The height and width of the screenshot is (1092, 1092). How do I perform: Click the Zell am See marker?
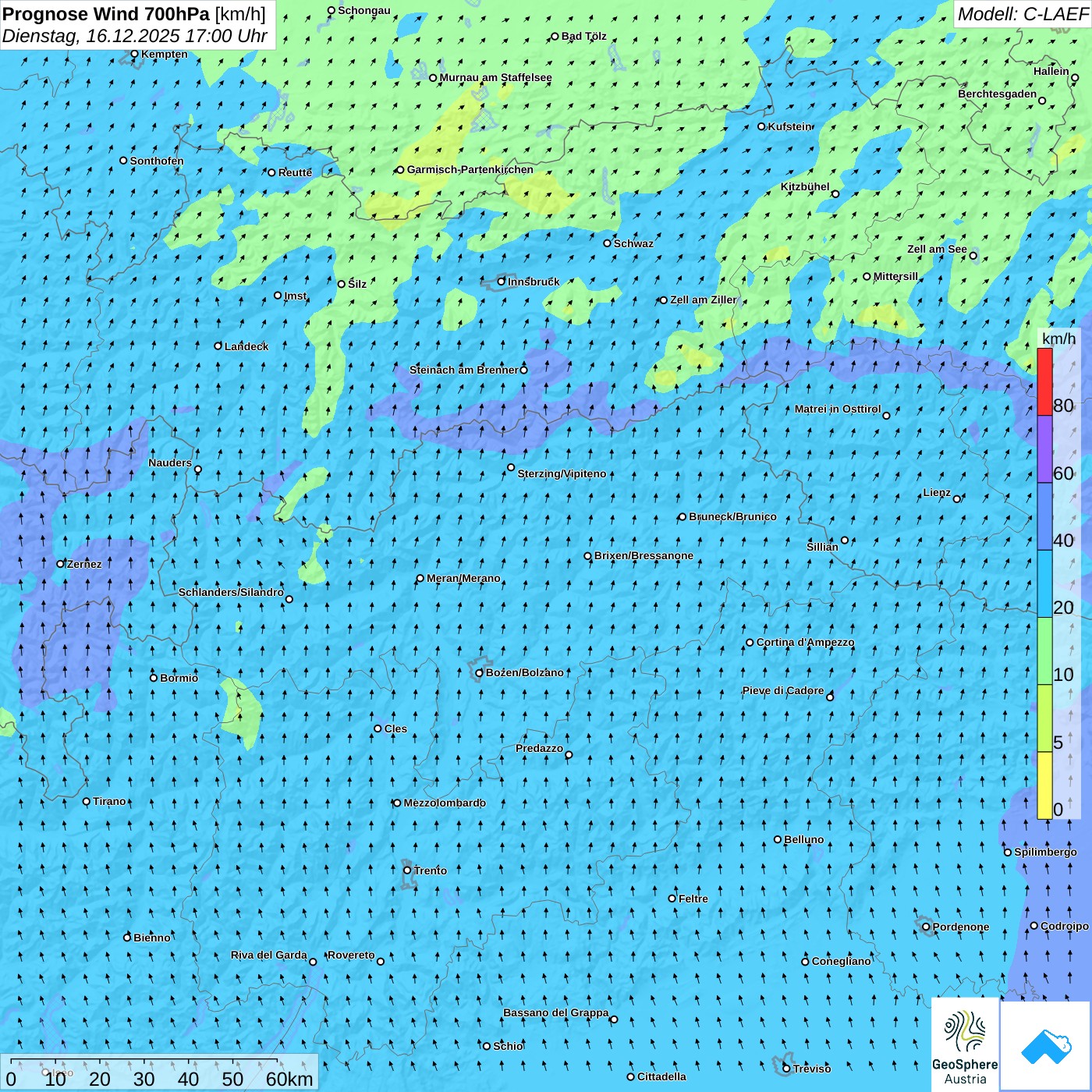(x=973, y=256)
